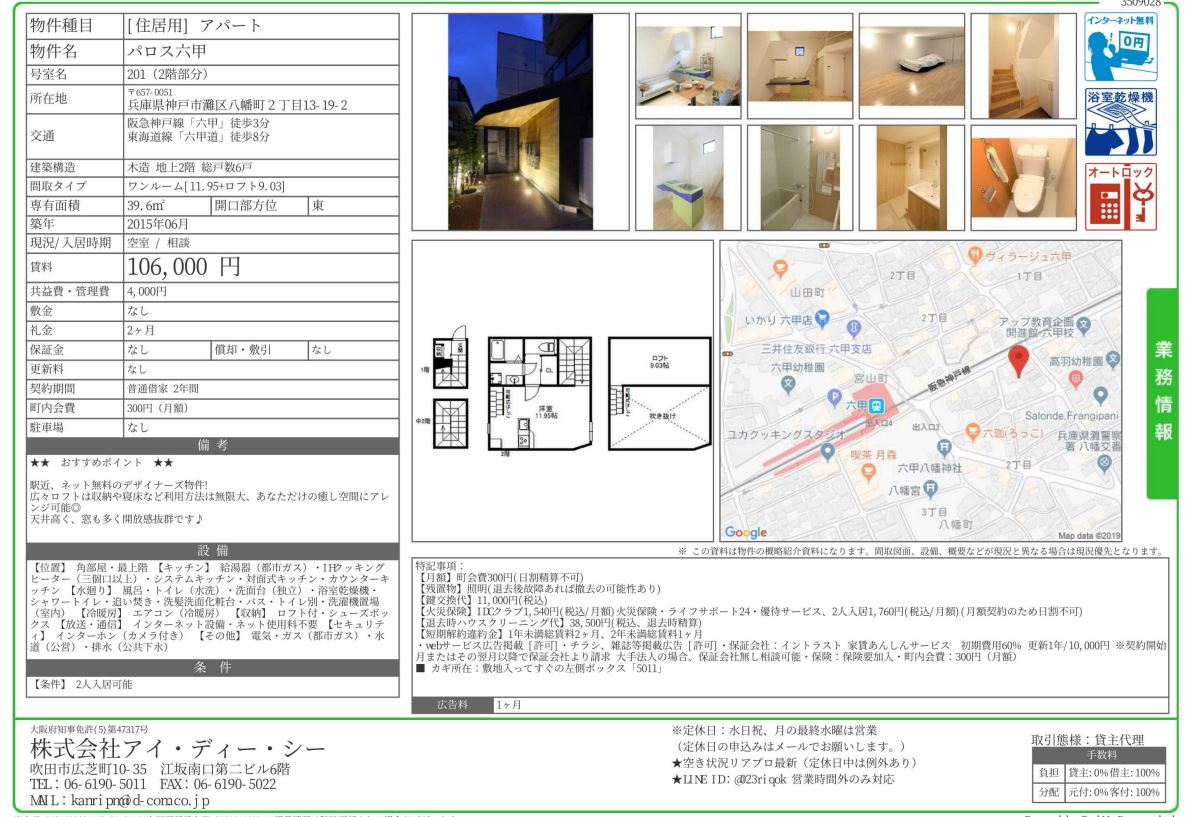
Task: Click the ユカクッキングスタジオ map marker
Action: (828, 451)
